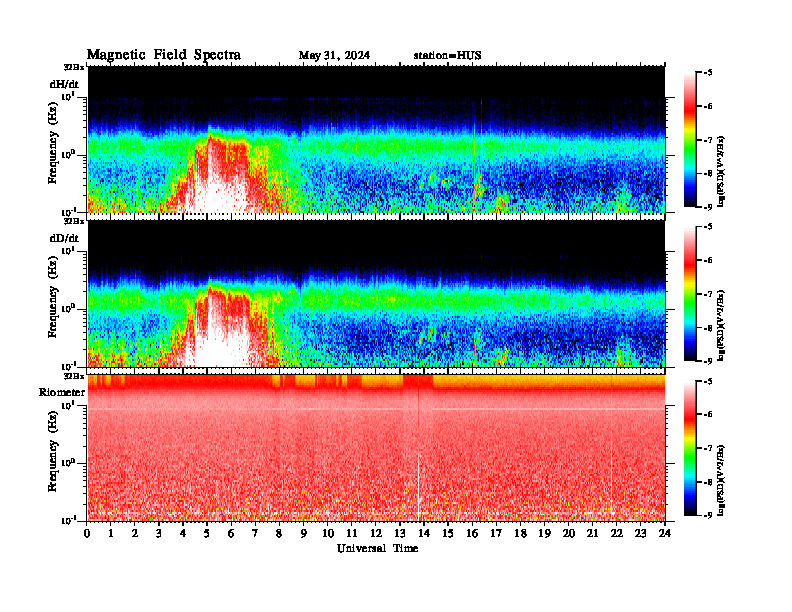
Task: Click the dD/dt spectrogram plot
Action: tap(376, 293)
